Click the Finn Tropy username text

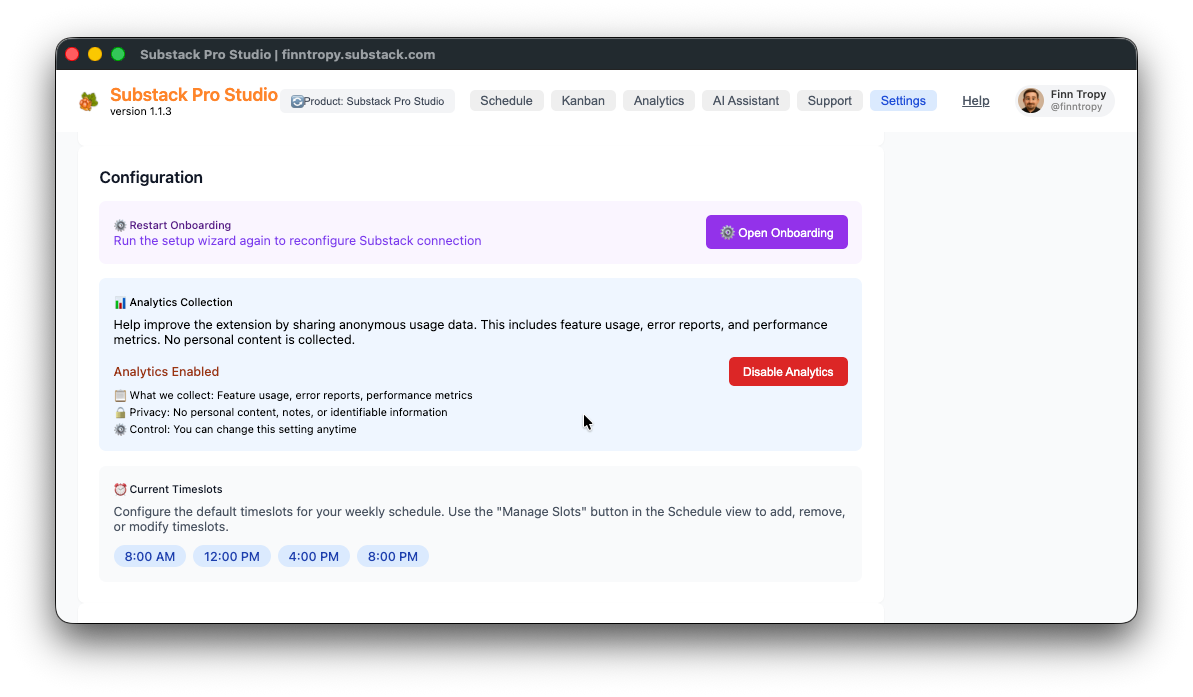[x=1078, y=94]
